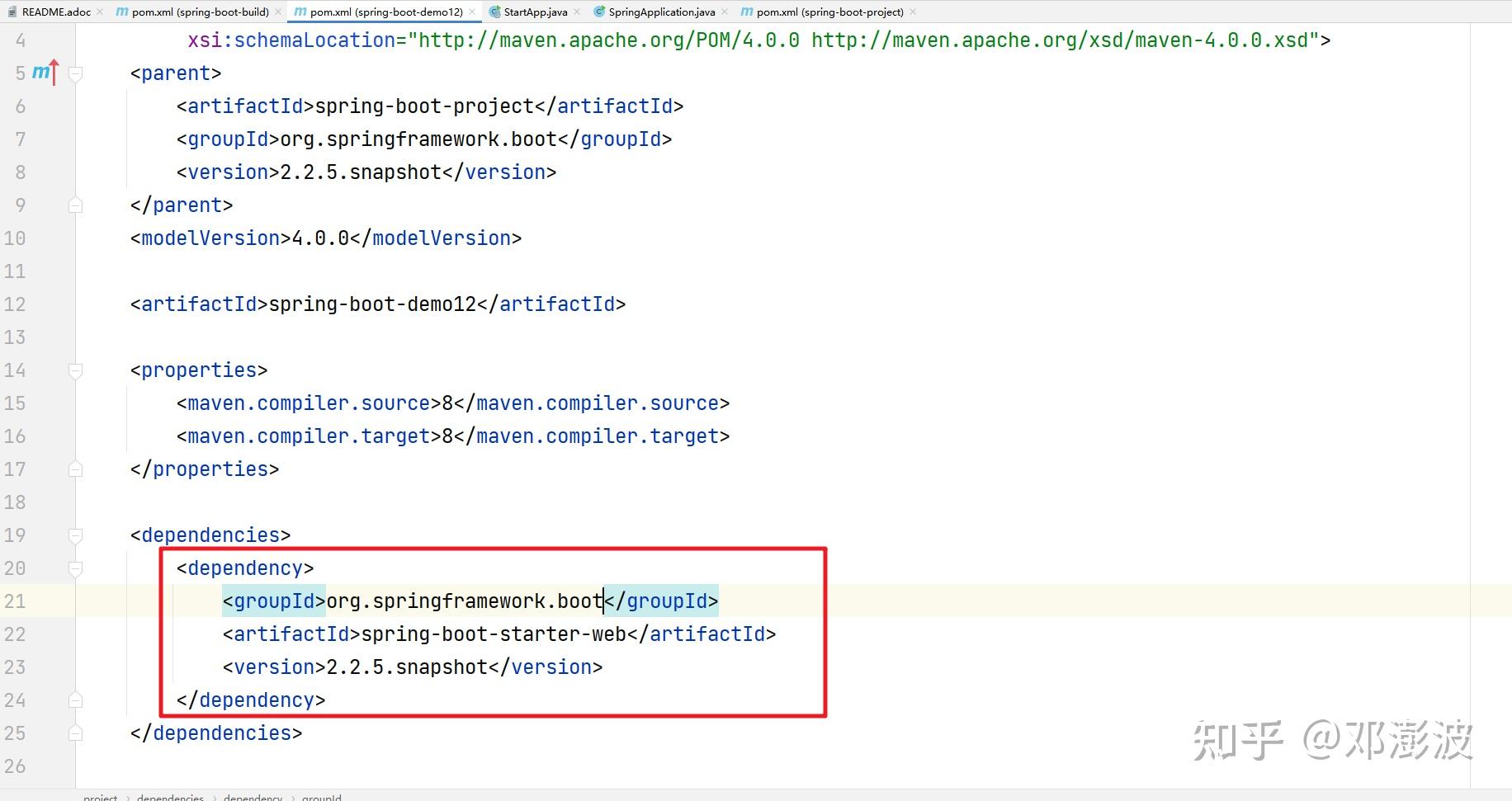The width and height of the screenshot is (1512, 801).
Task: Click the Java class icon on StartApp.java tab
Action: tap(494, 12)
